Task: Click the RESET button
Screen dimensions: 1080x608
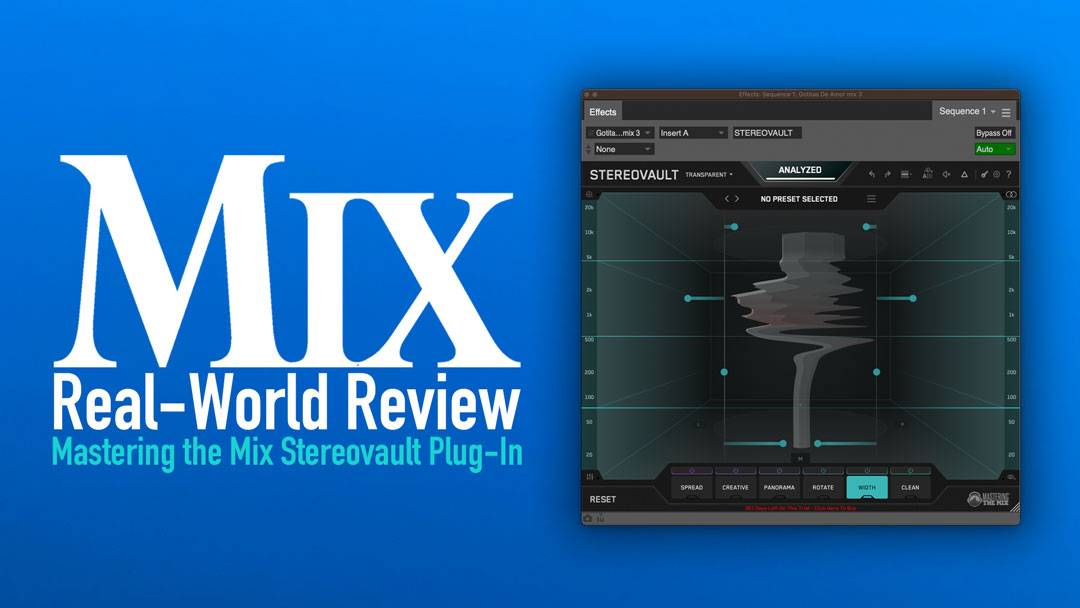Action: tap(603, 499)
